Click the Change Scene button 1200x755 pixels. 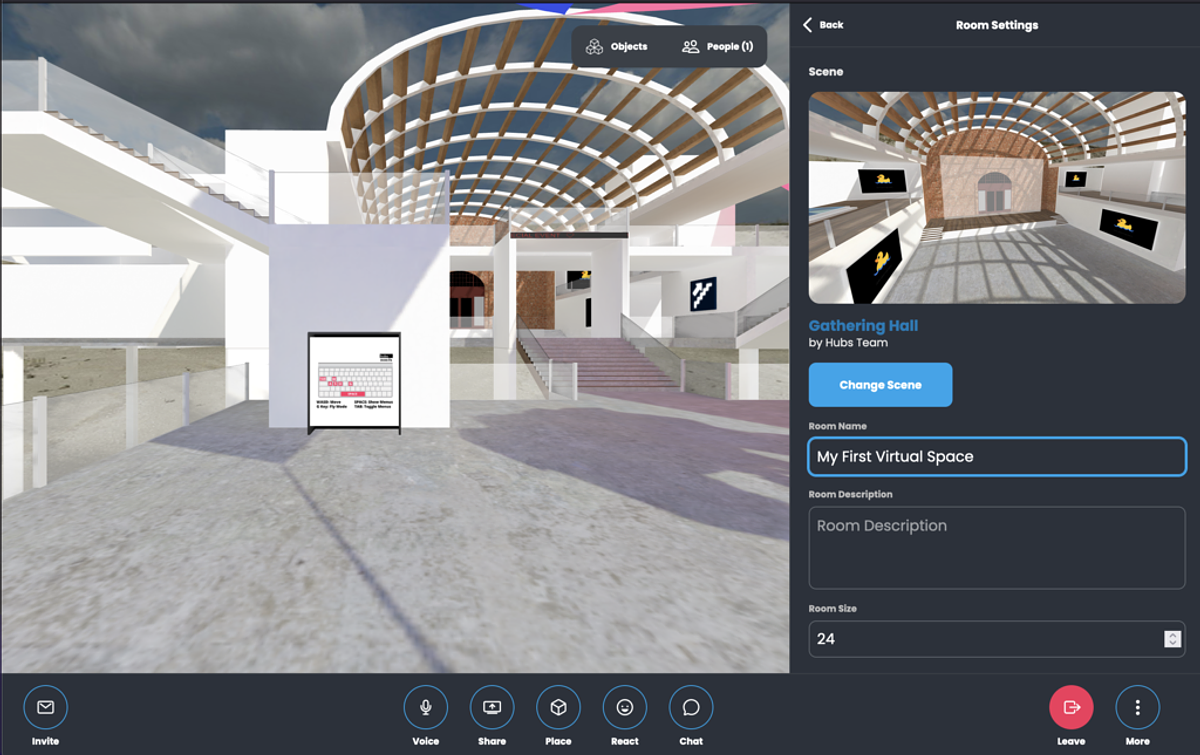pos(880,385)
